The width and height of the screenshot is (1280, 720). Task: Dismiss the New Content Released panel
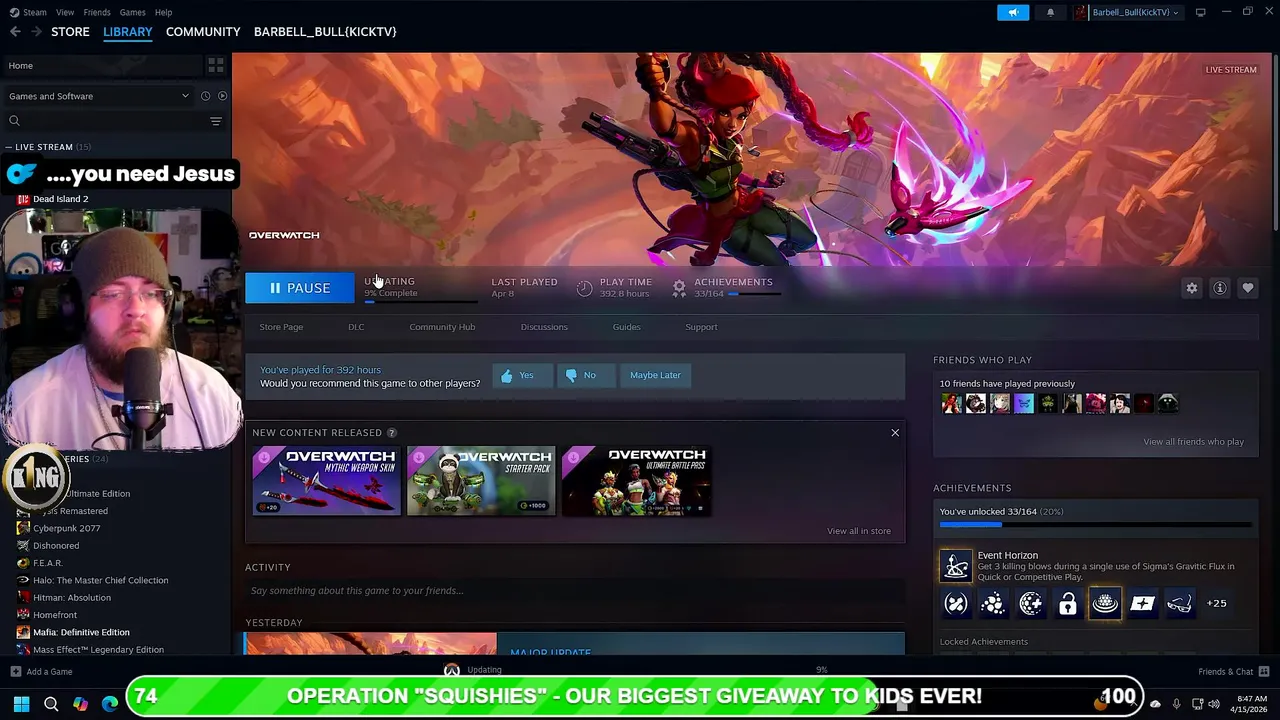coord(895,433)
